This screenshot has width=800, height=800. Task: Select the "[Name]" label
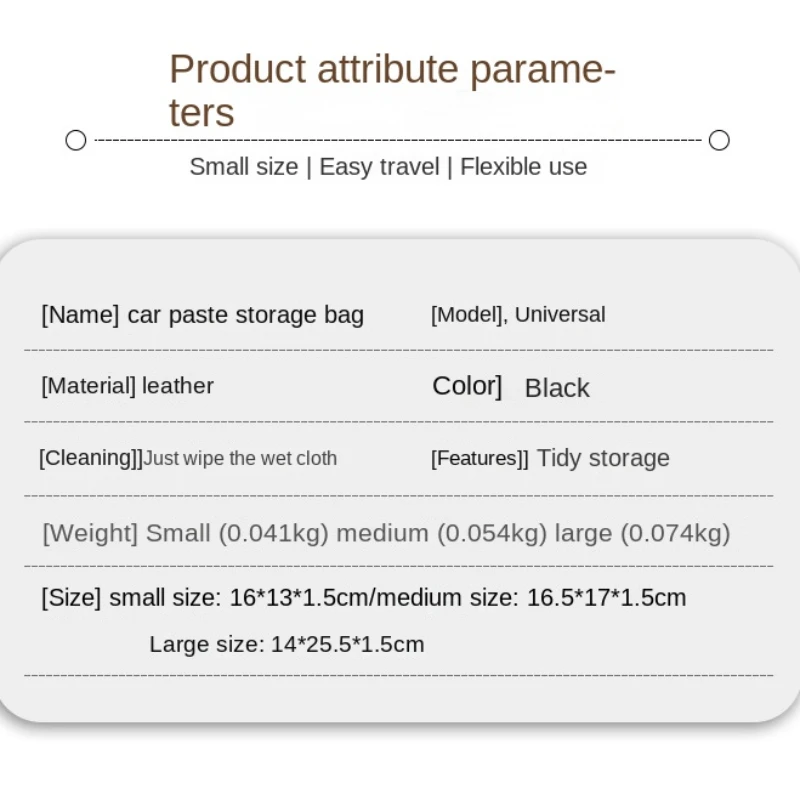coord(81,315)
